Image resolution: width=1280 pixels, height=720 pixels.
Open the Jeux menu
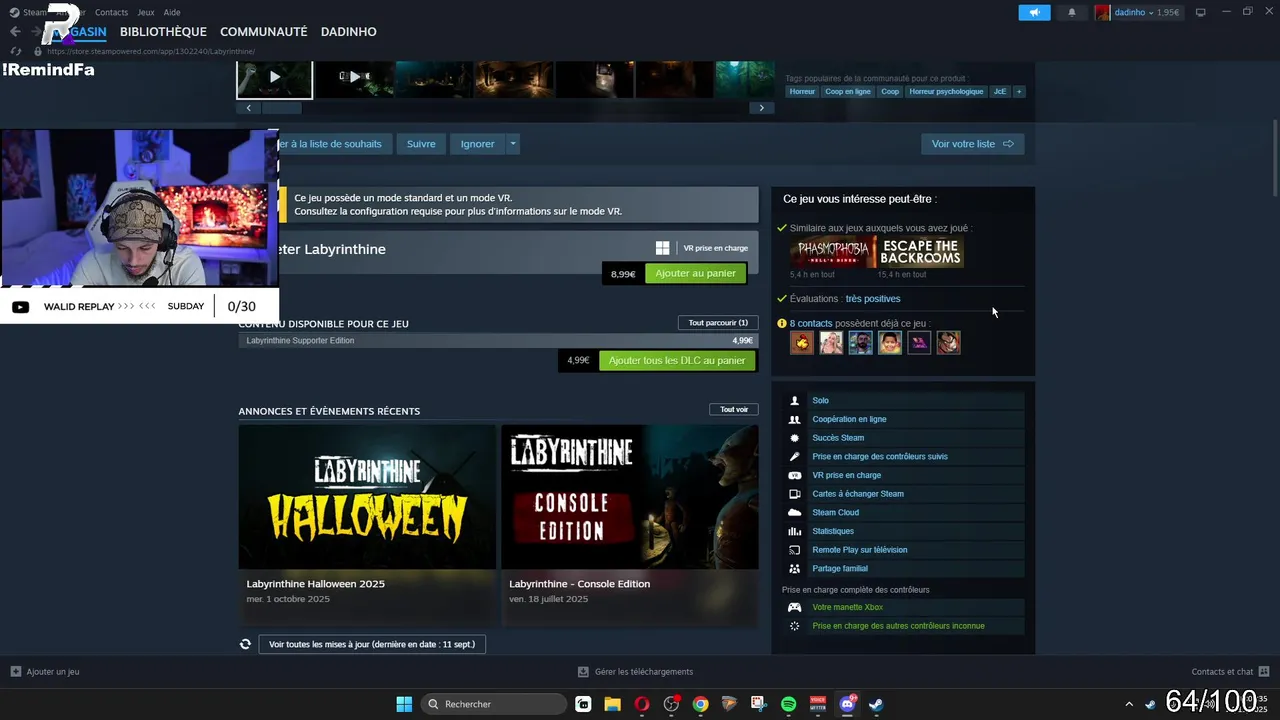[x=145, y=12]
